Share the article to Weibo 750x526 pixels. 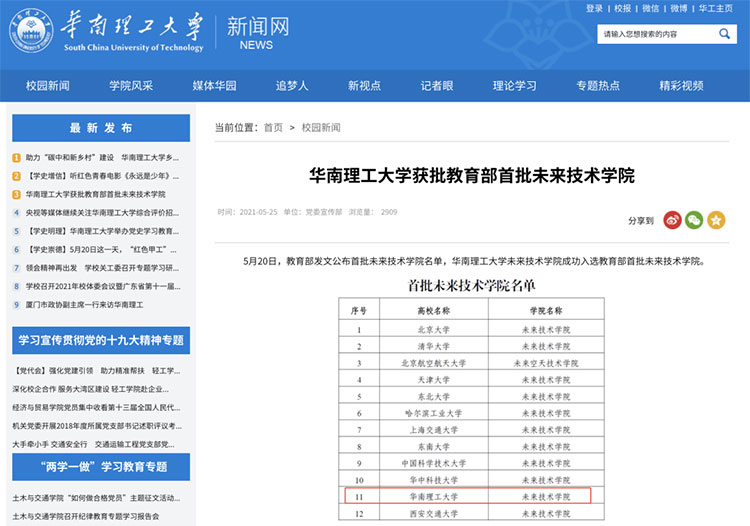coord(672,220)
